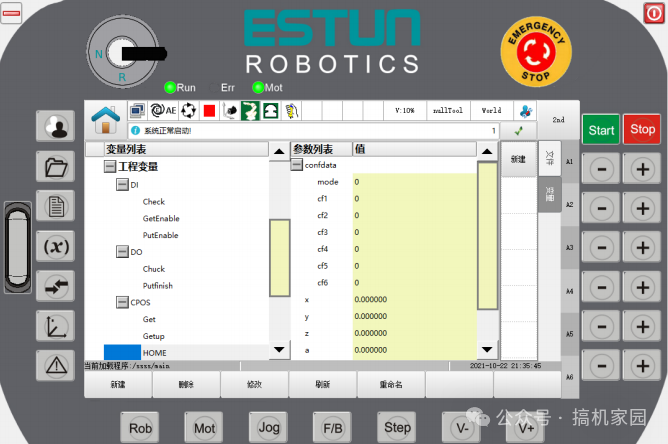Collapse the CPOS variable group

click(122, 302)
